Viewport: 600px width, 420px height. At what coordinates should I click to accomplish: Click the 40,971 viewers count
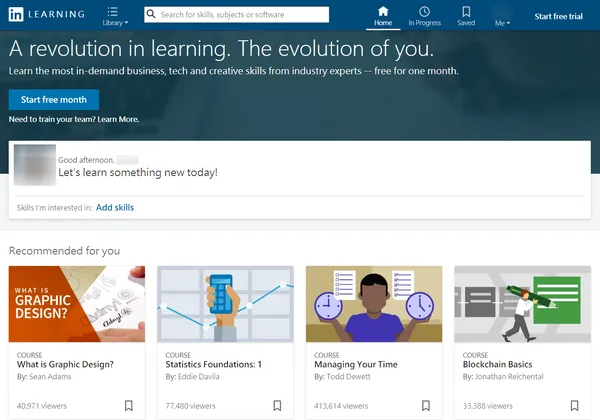coord(42,406)
